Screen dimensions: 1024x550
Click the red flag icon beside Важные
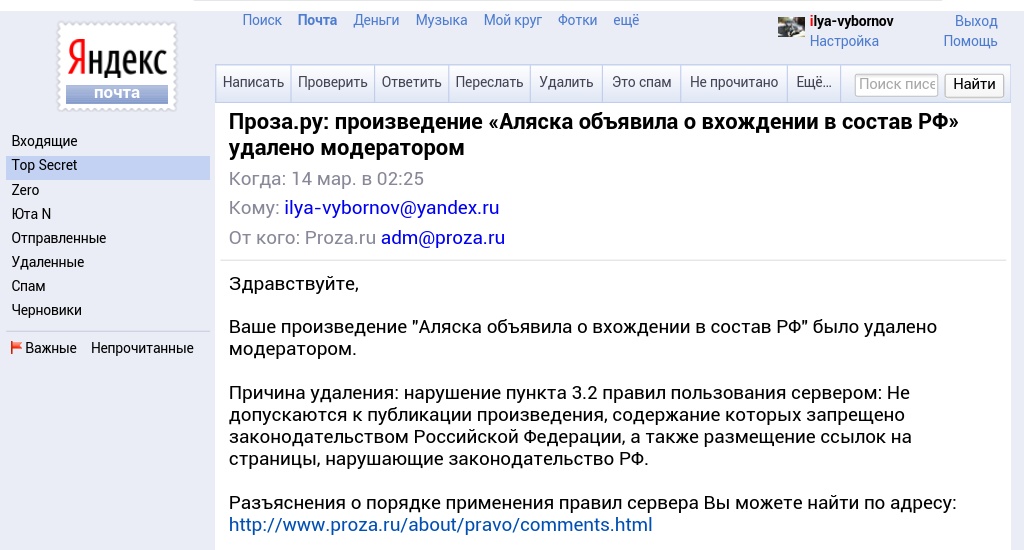(16, 348)
